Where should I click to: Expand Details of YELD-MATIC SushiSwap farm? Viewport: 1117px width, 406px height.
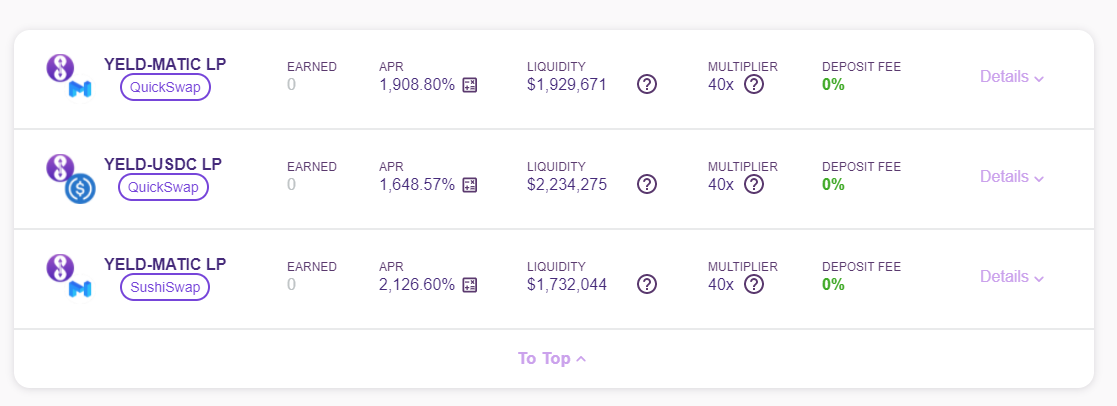[x=1012, y=276]
